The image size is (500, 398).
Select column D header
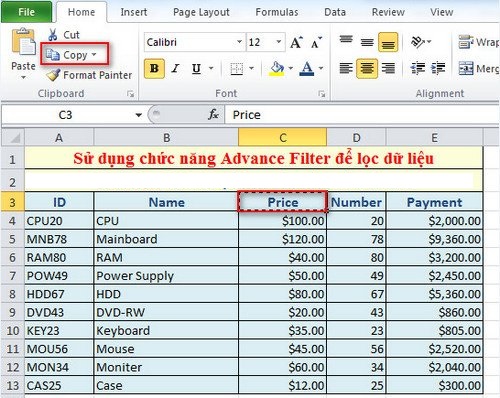pos(356,137)
